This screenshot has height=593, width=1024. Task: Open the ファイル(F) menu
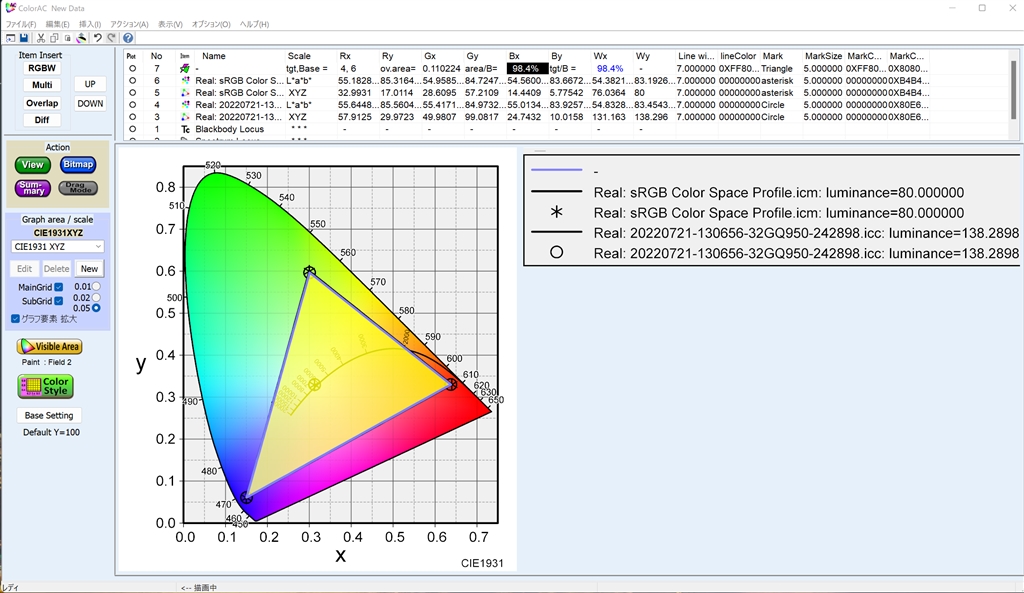tap(21, 24)
